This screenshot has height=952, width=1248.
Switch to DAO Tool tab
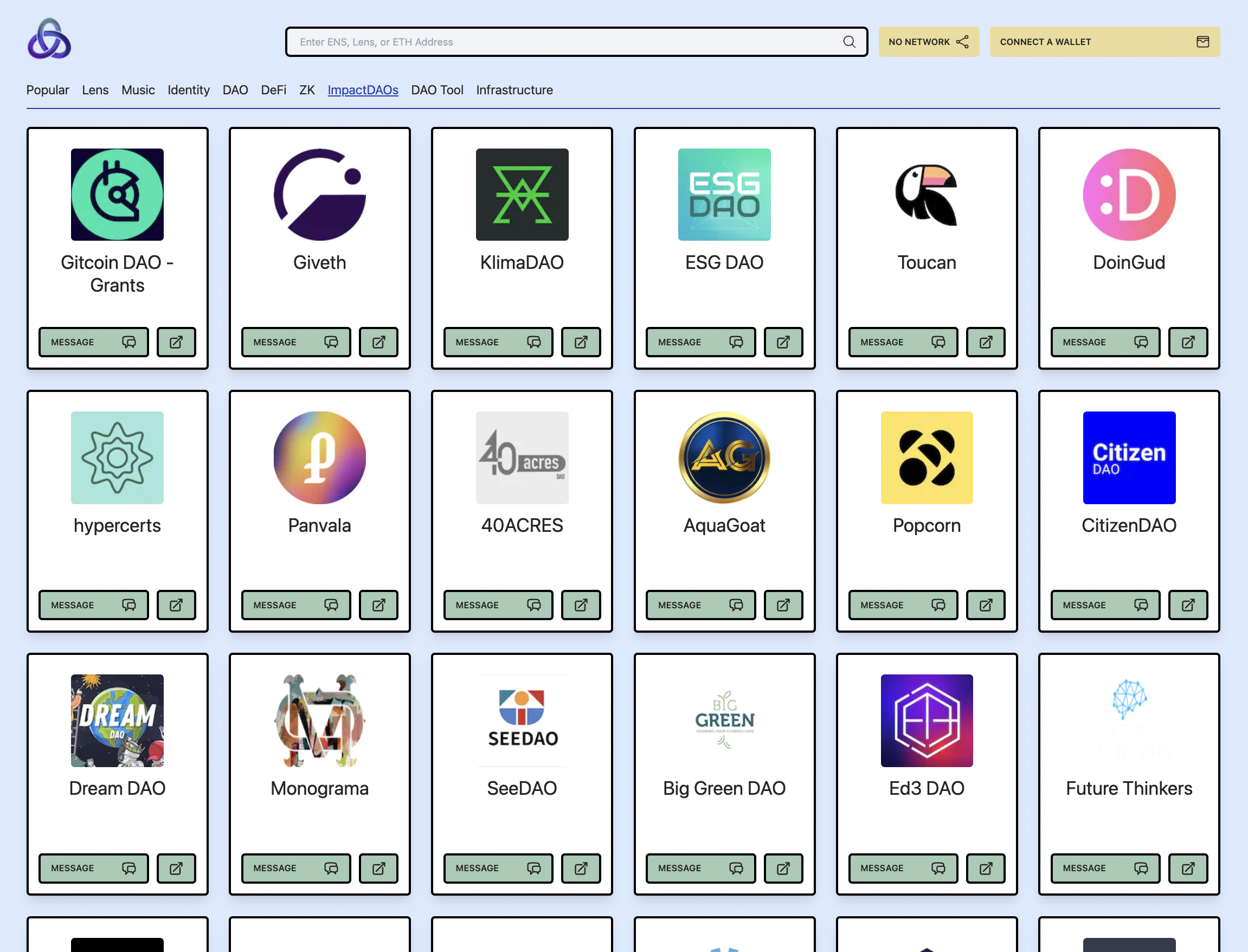437,89
